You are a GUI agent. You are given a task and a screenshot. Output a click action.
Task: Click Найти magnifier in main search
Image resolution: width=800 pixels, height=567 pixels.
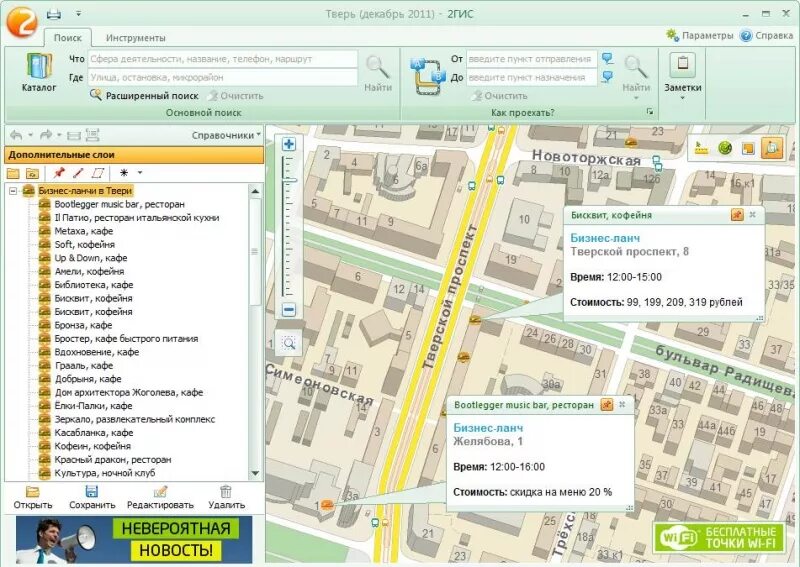[x=378, y=73]
